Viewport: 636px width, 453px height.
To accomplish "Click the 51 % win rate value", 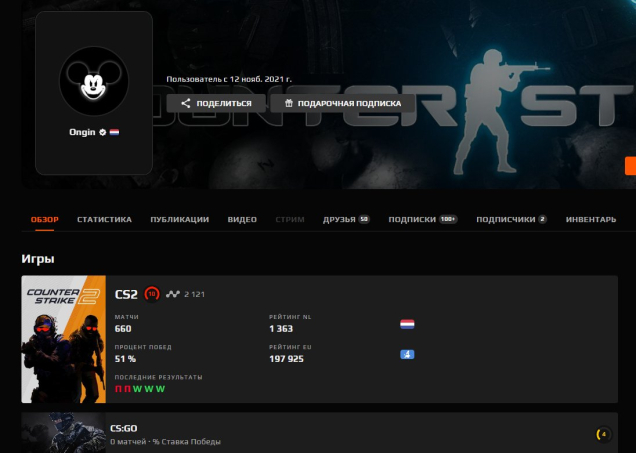I will 125,359.
